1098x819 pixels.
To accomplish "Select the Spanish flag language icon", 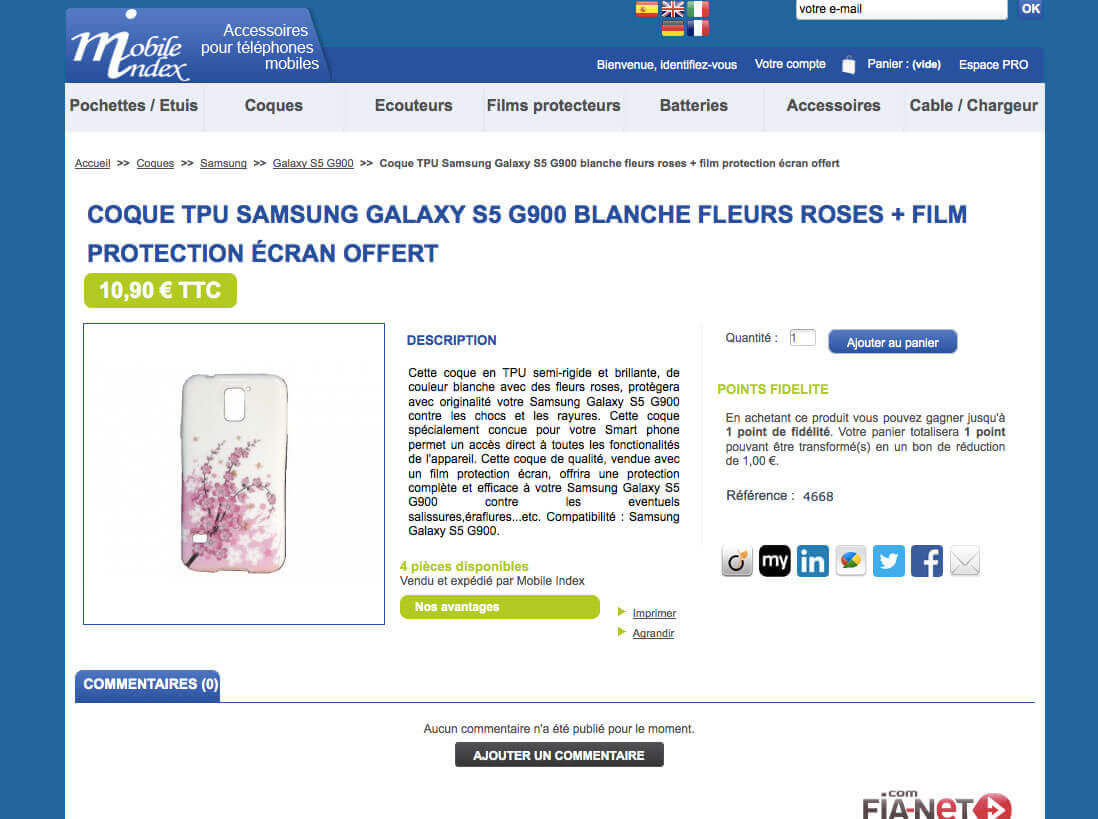I will [646, 8].
